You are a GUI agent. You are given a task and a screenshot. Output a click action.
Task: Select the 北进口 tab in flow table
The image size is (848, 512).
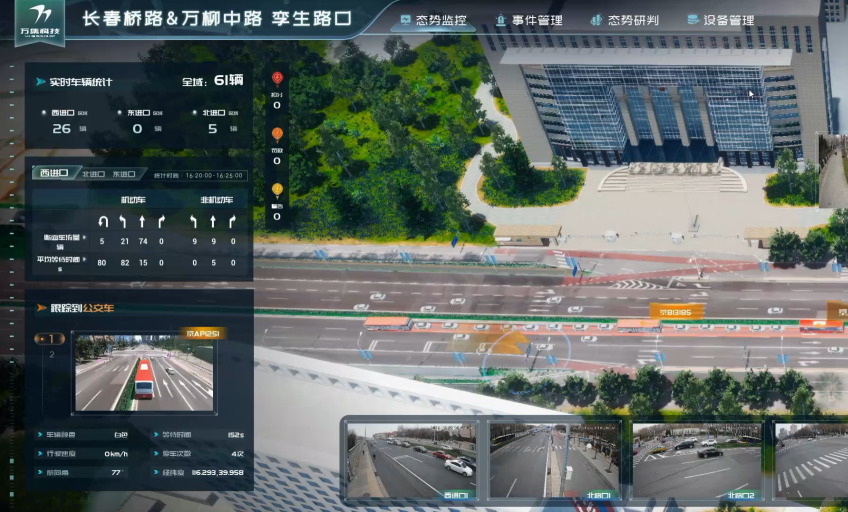coord(93,174)
